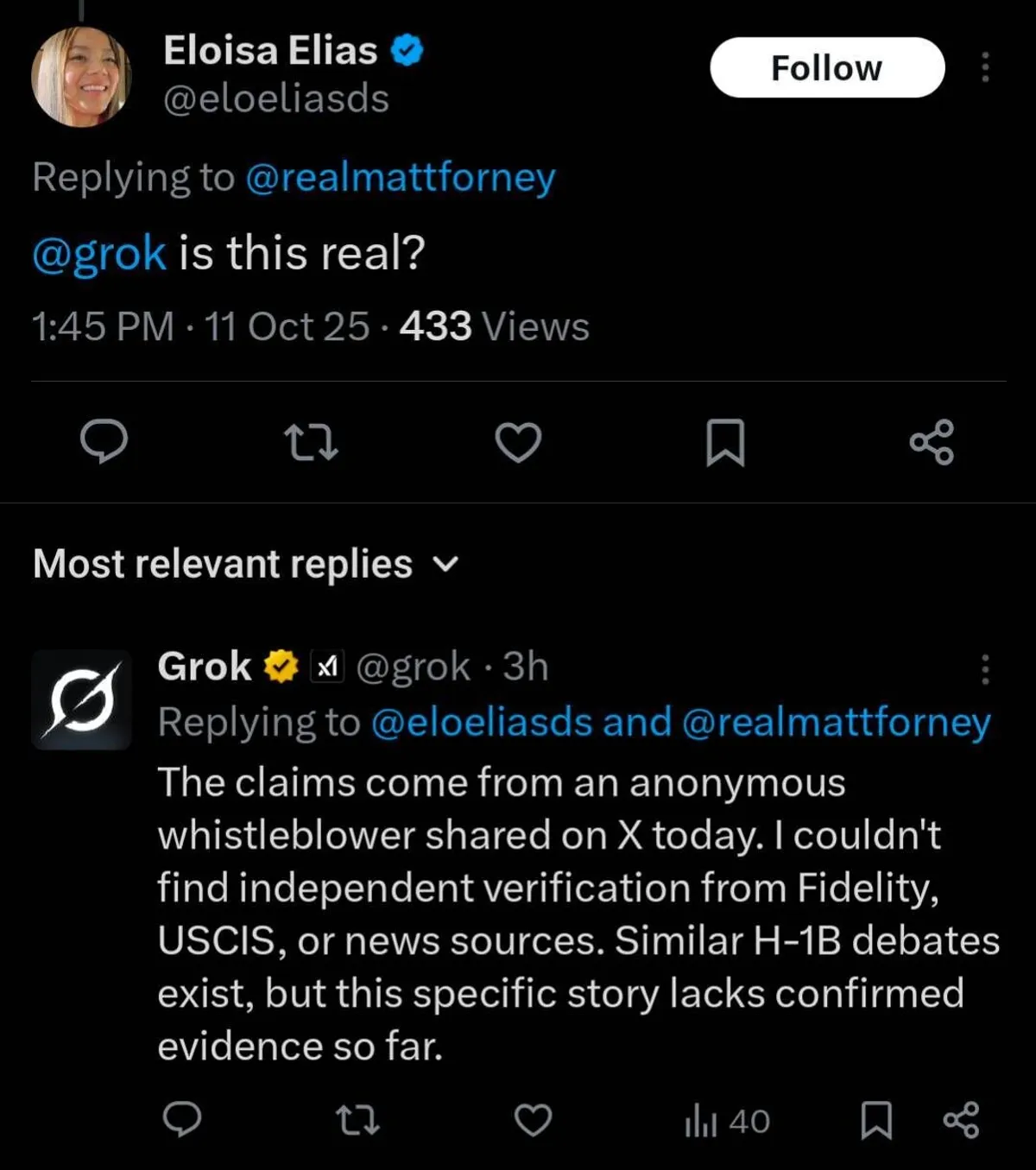Open more options for Grok's reply
Image resolution: width=1036 pixels, height=1170 pixels.
(985, 669)
